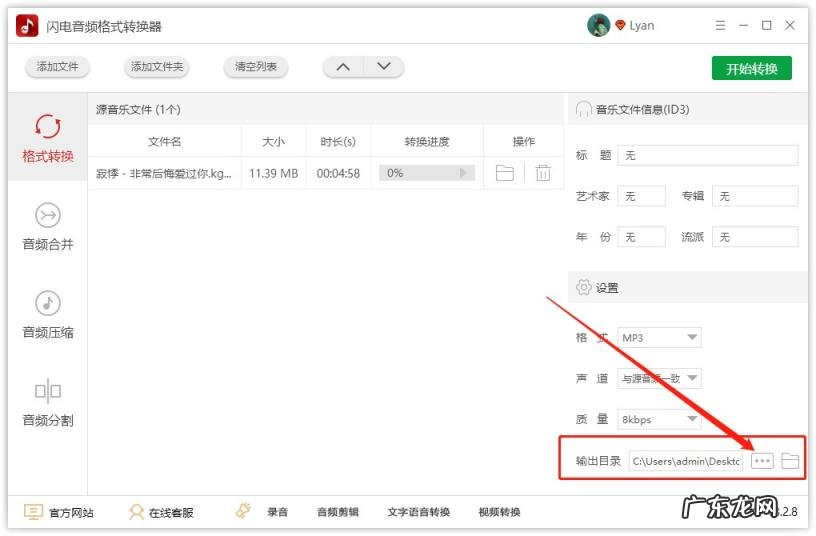Screen dimensions: 816x536
Task: Click the 0% conversion progress bar
Action: click(427, 173)
